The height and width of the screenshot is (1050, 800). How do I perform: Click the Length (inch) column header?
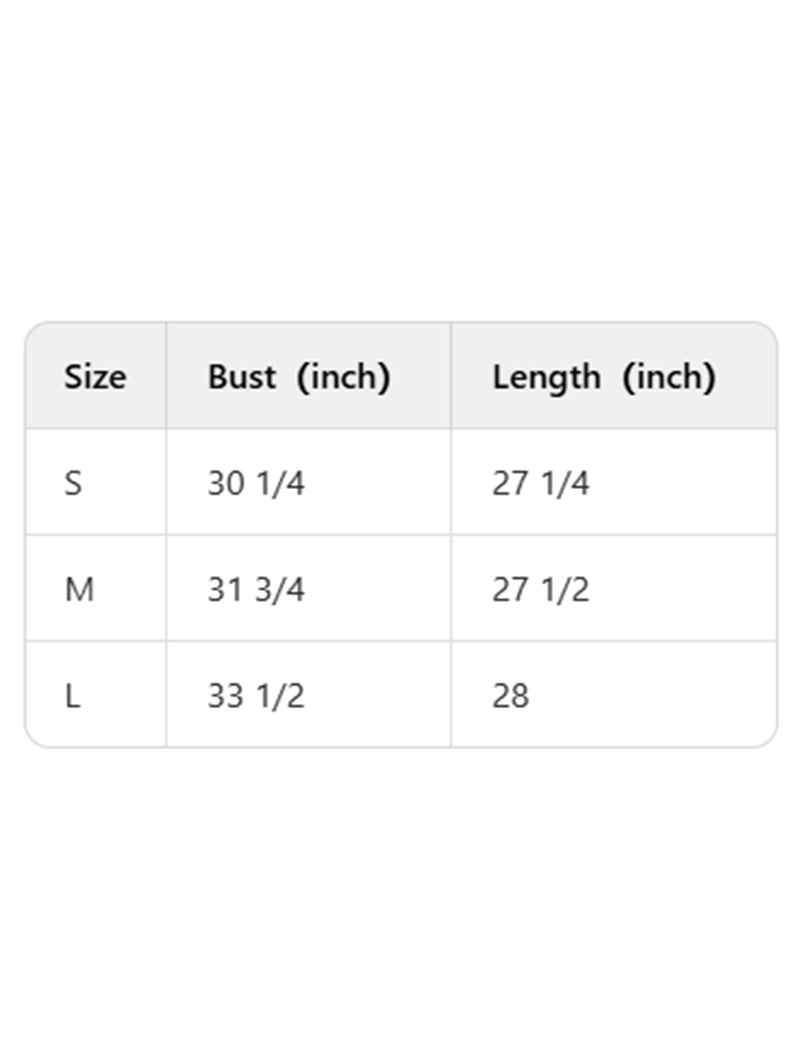point(603,377)
